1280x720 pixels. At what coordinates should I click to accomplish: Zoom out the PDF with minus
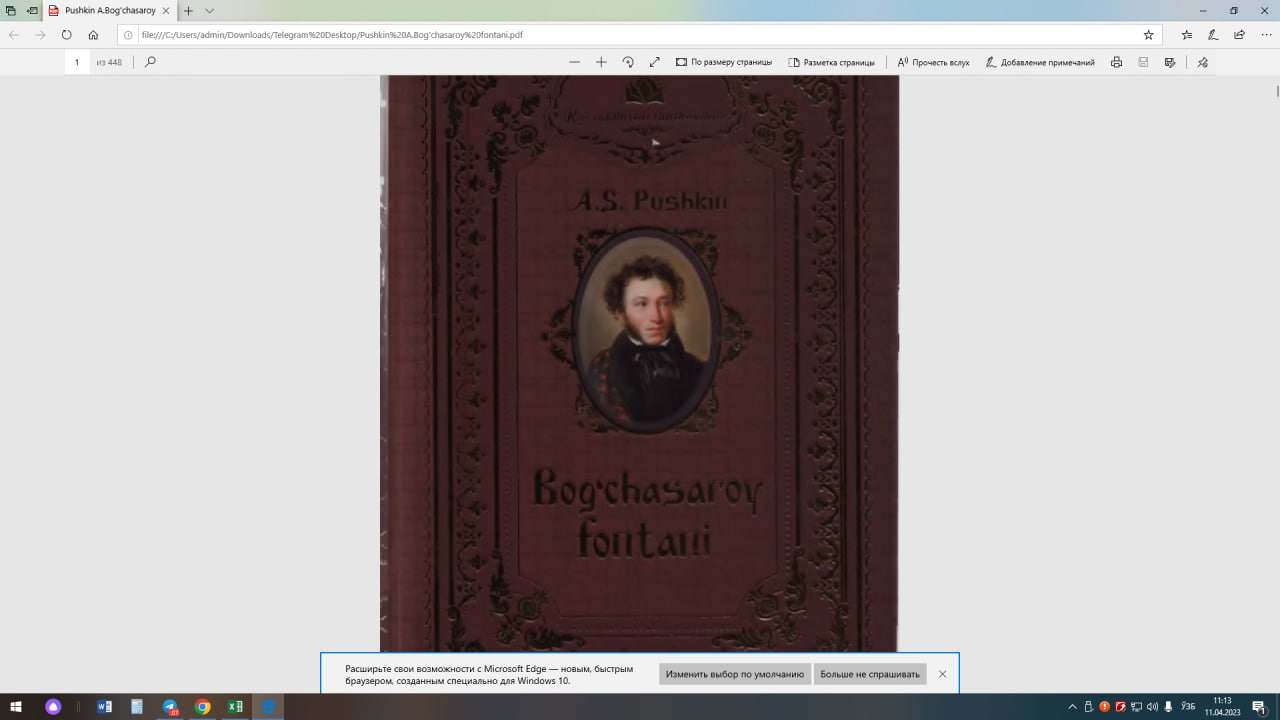pos(574,62)
